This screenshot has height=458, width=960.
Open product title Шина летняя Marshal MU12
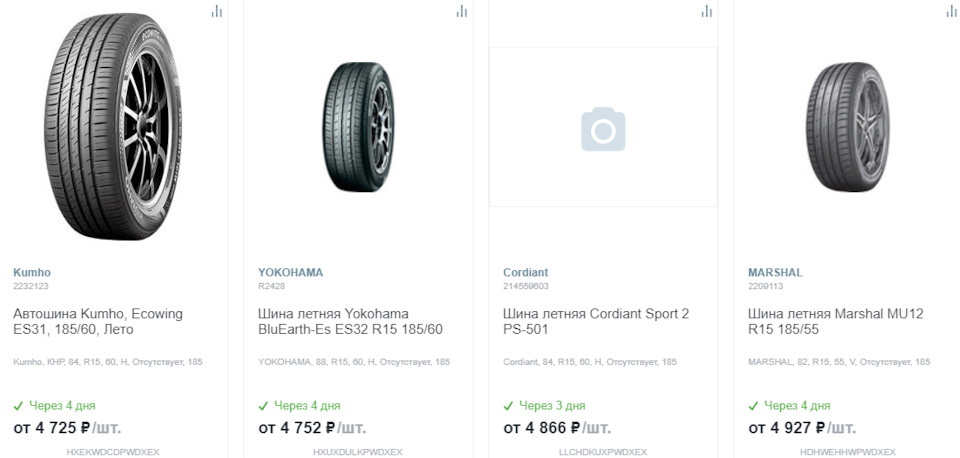click(x=835, y=321)
